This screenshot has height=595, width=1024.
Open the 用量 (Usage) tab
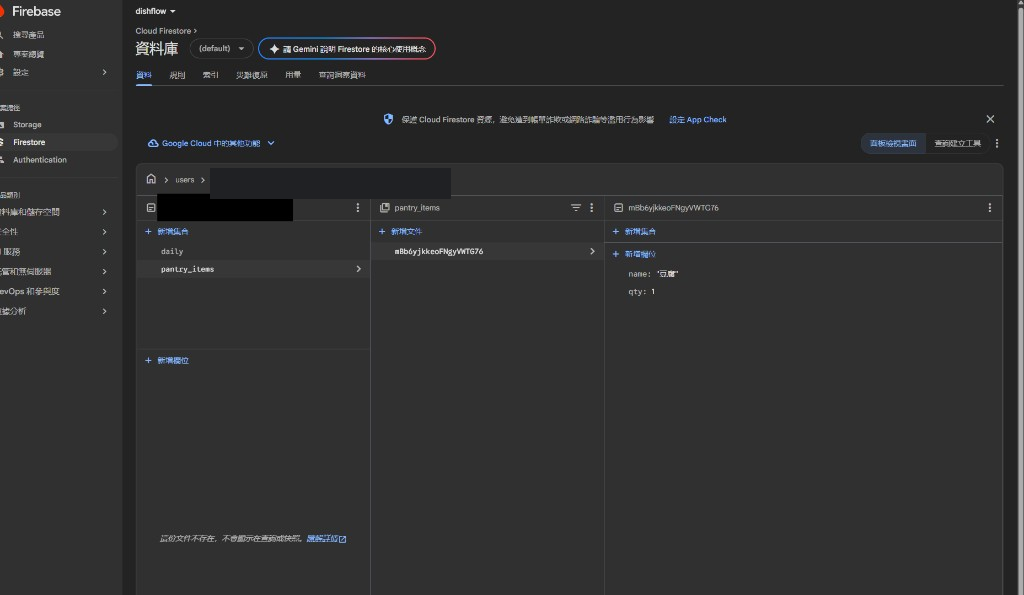point(293,75)
